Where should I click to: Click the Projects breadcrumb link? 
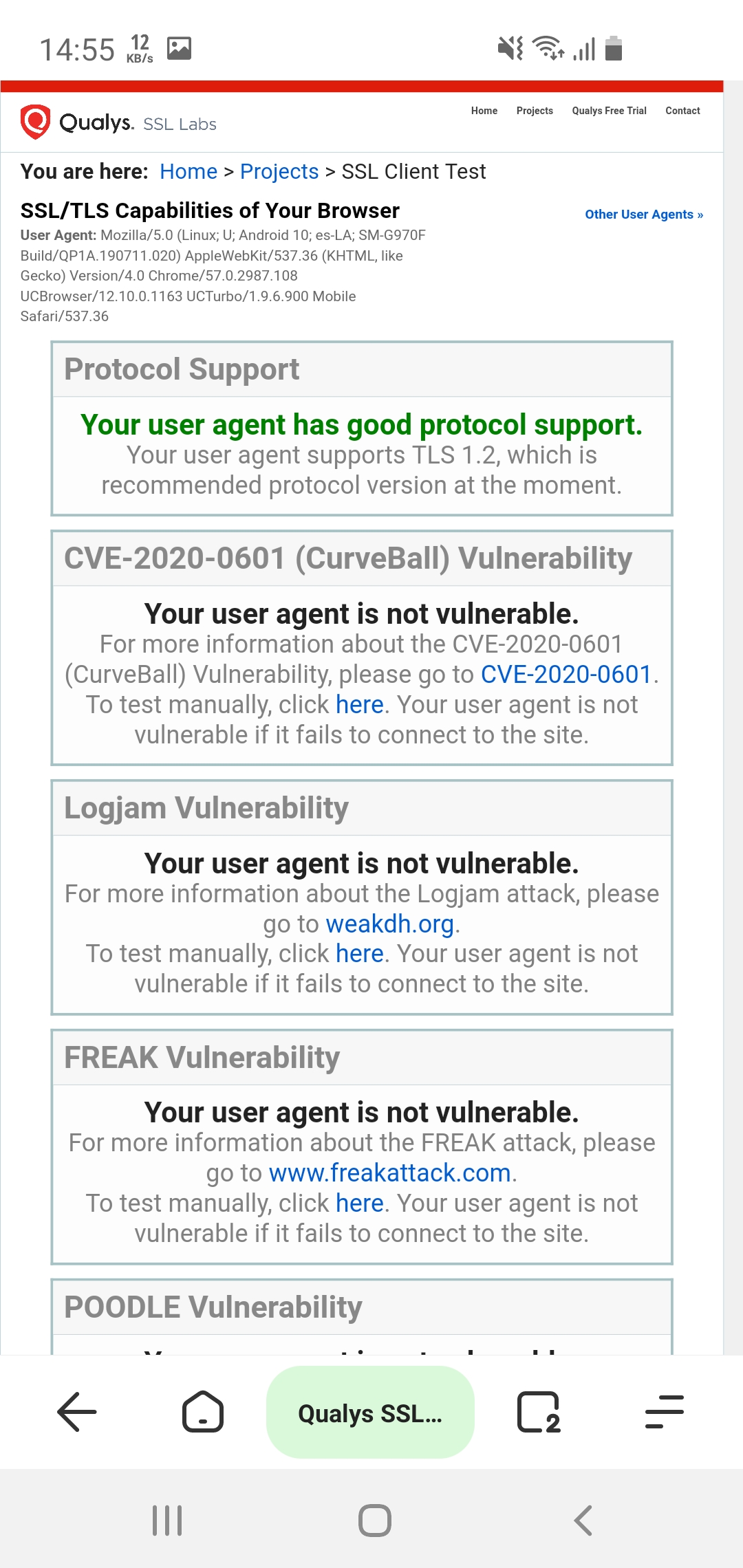coord(279,171)
